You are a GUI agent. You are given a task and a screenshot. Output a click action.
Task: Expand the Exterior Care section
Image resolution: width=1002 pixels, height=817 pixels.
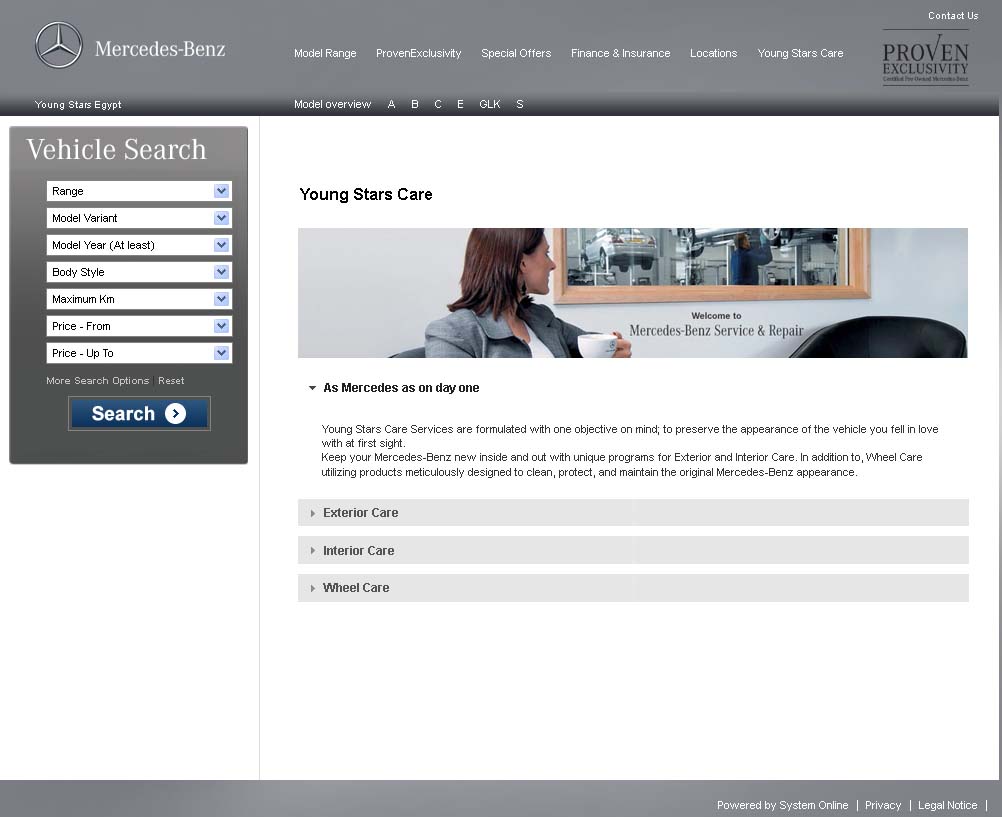(x=633, y=513)
